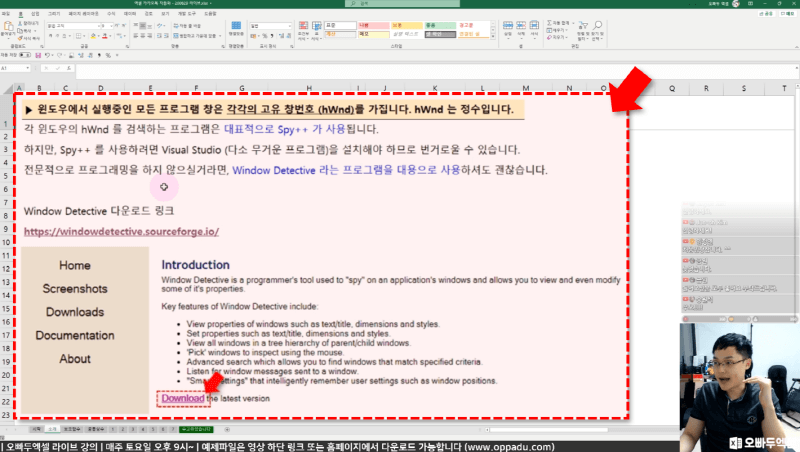Image resolution: width=800 pixels, height=452 pixels.
Task: Select the green highlighted sheet tab
Action: 196,430
